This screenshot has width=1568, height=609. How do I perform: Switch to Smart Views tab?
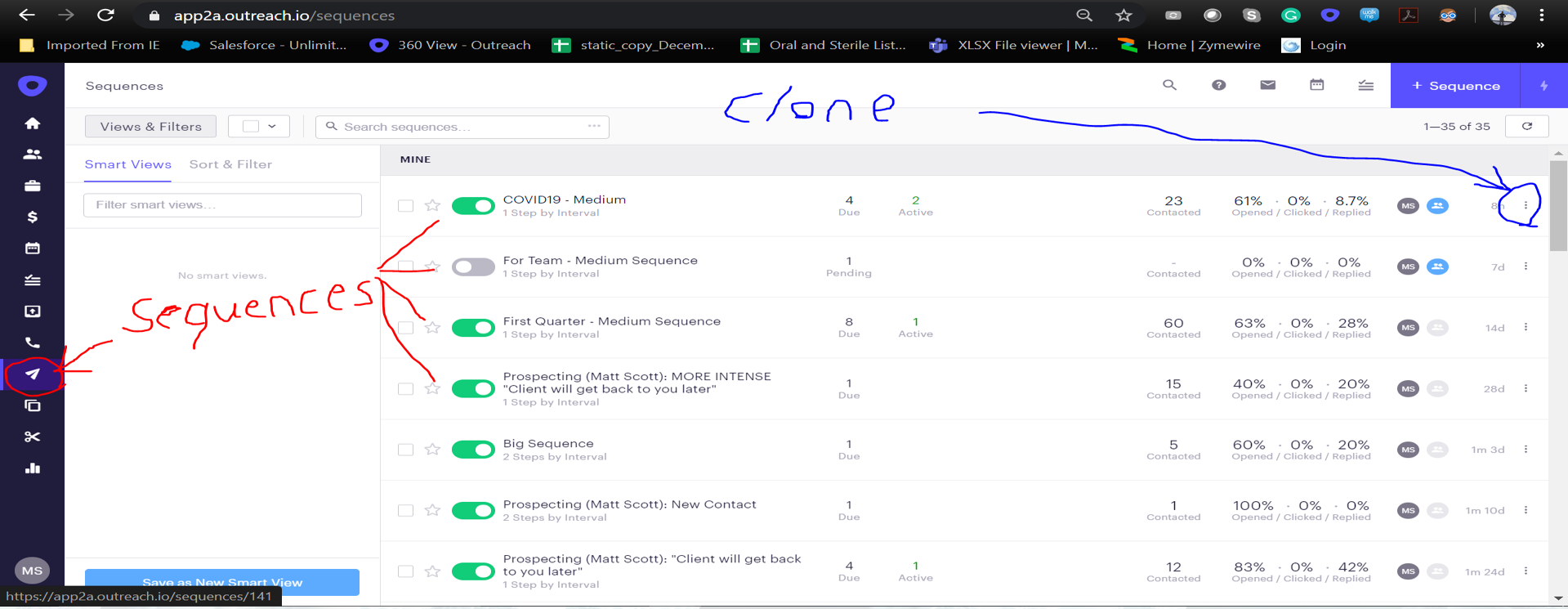click(128, 164)
